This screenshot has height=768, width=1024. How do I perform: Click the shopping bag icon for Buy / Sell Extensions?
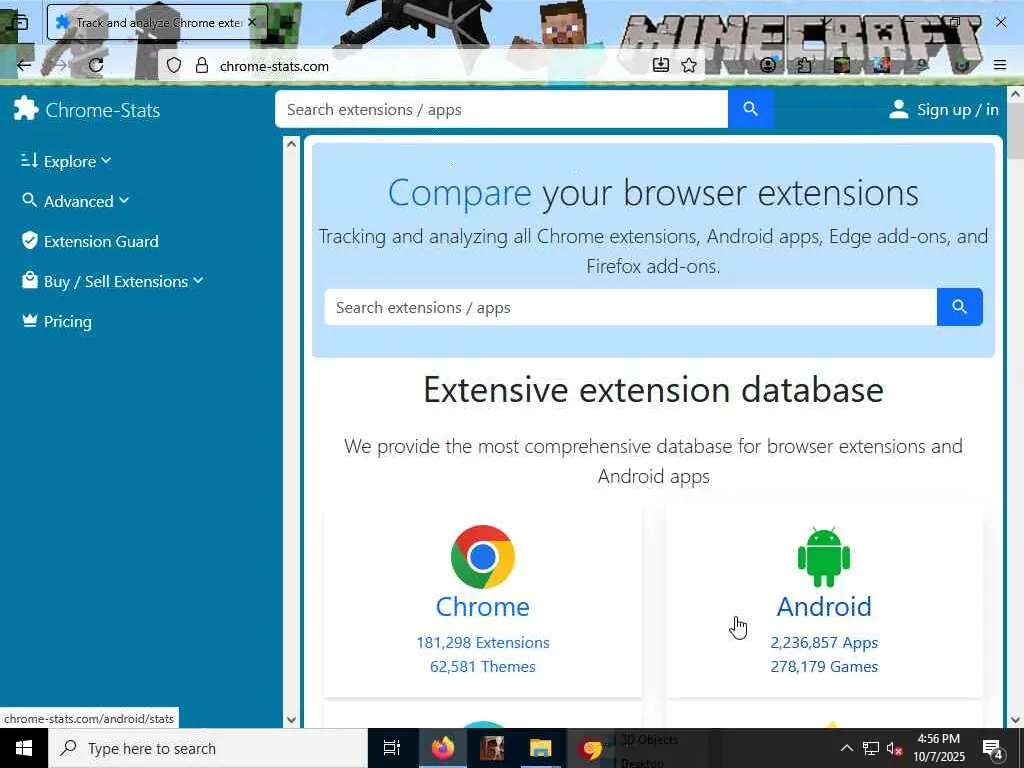coord(29,280)
